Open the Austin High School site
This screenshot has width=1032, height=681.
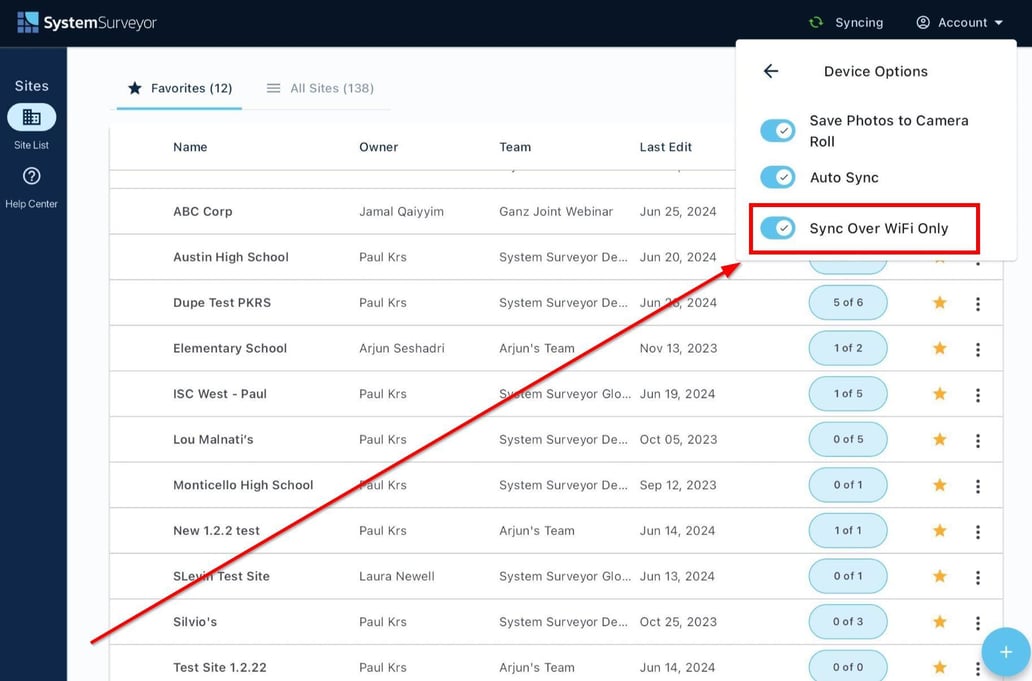[x=231, y=257]
